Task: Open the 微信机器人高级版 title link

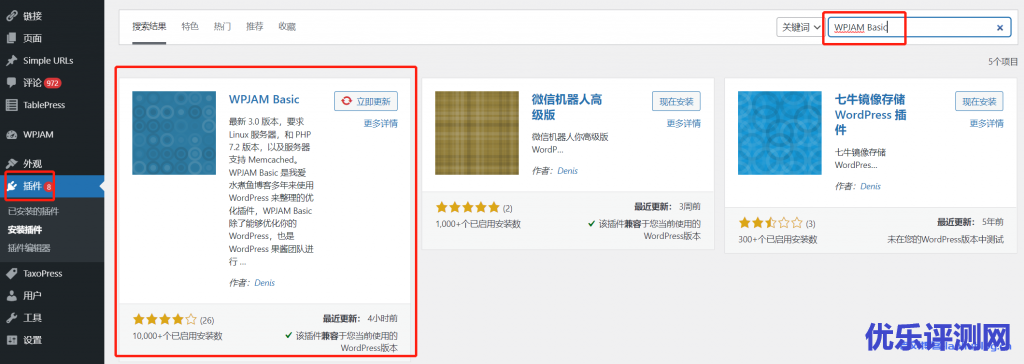Action: pyautogui.click(x=567, y=107)
